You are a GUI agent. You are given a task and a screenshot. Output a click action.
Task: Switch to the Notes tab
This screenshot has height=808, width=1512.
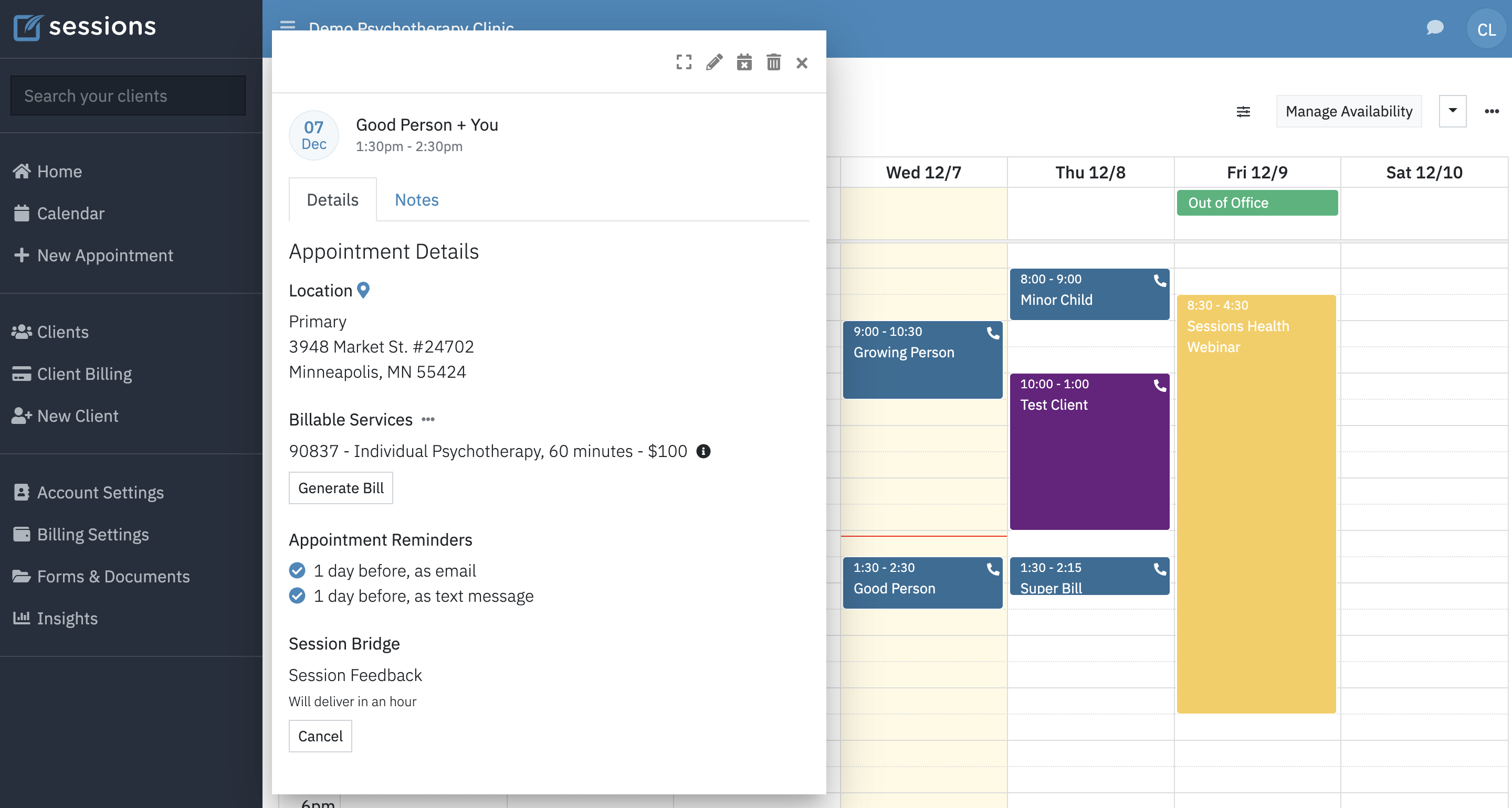416,198
